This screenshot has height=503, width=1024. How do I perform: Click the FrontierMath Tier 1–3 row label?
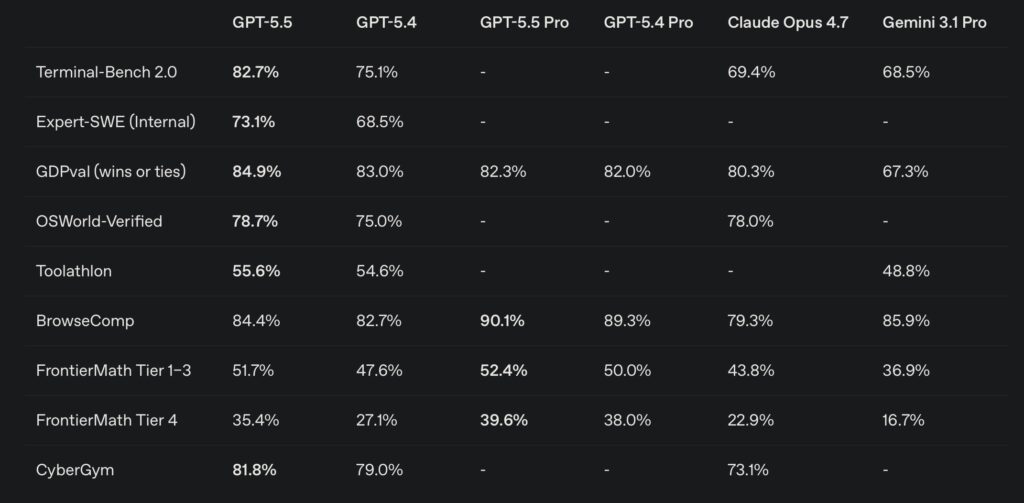coord(113,370)
